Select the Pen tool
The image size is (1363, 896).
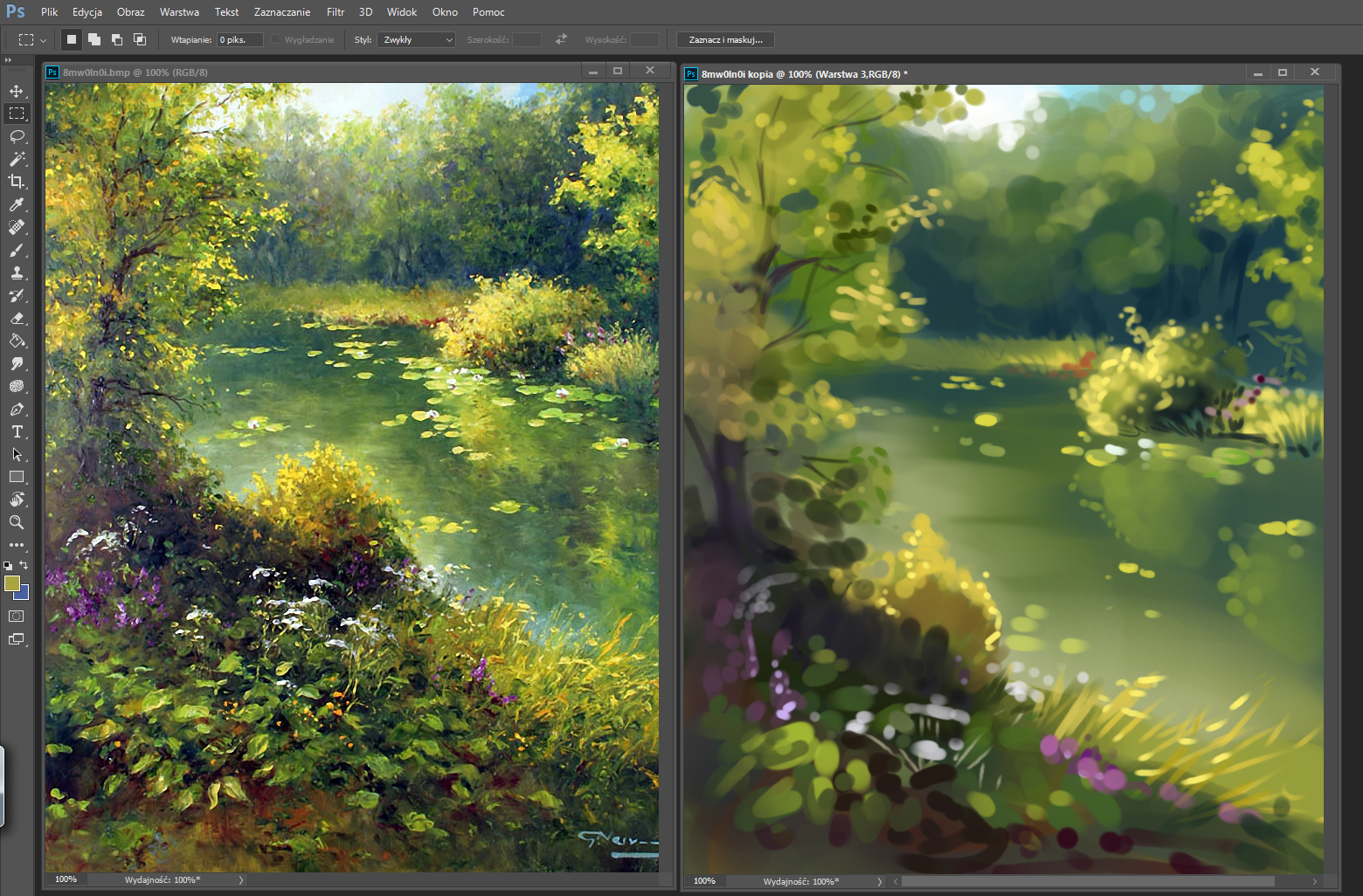(x=17, y=409)
